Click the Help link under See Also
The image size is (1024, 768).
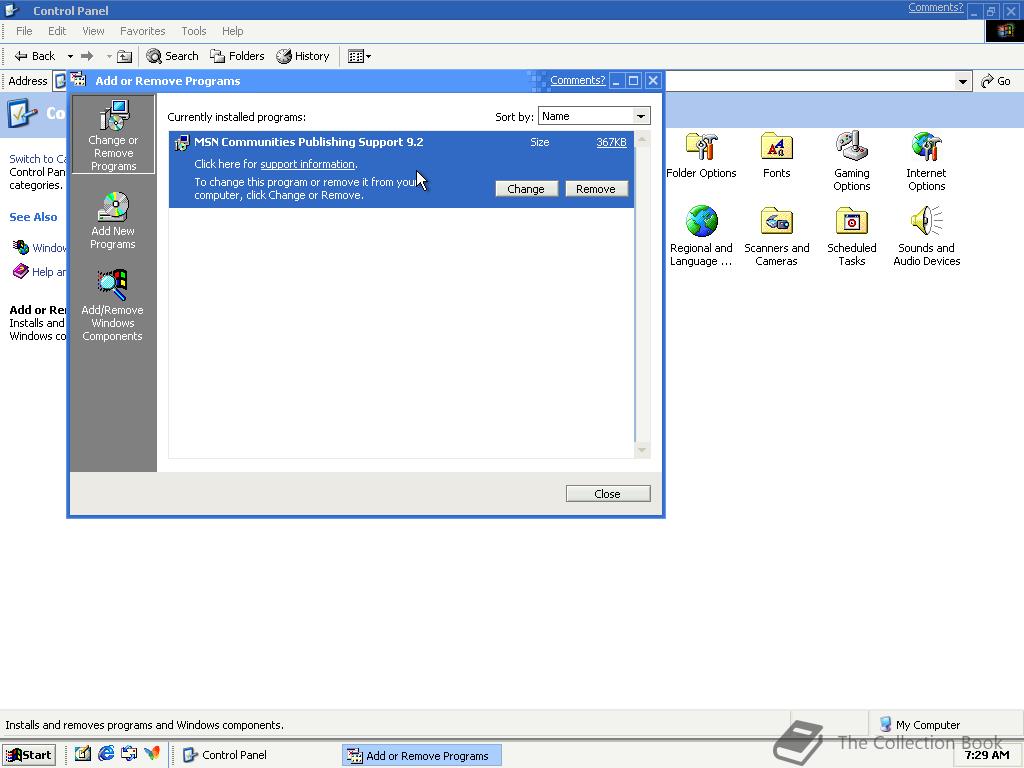click(x=39, y=272)
